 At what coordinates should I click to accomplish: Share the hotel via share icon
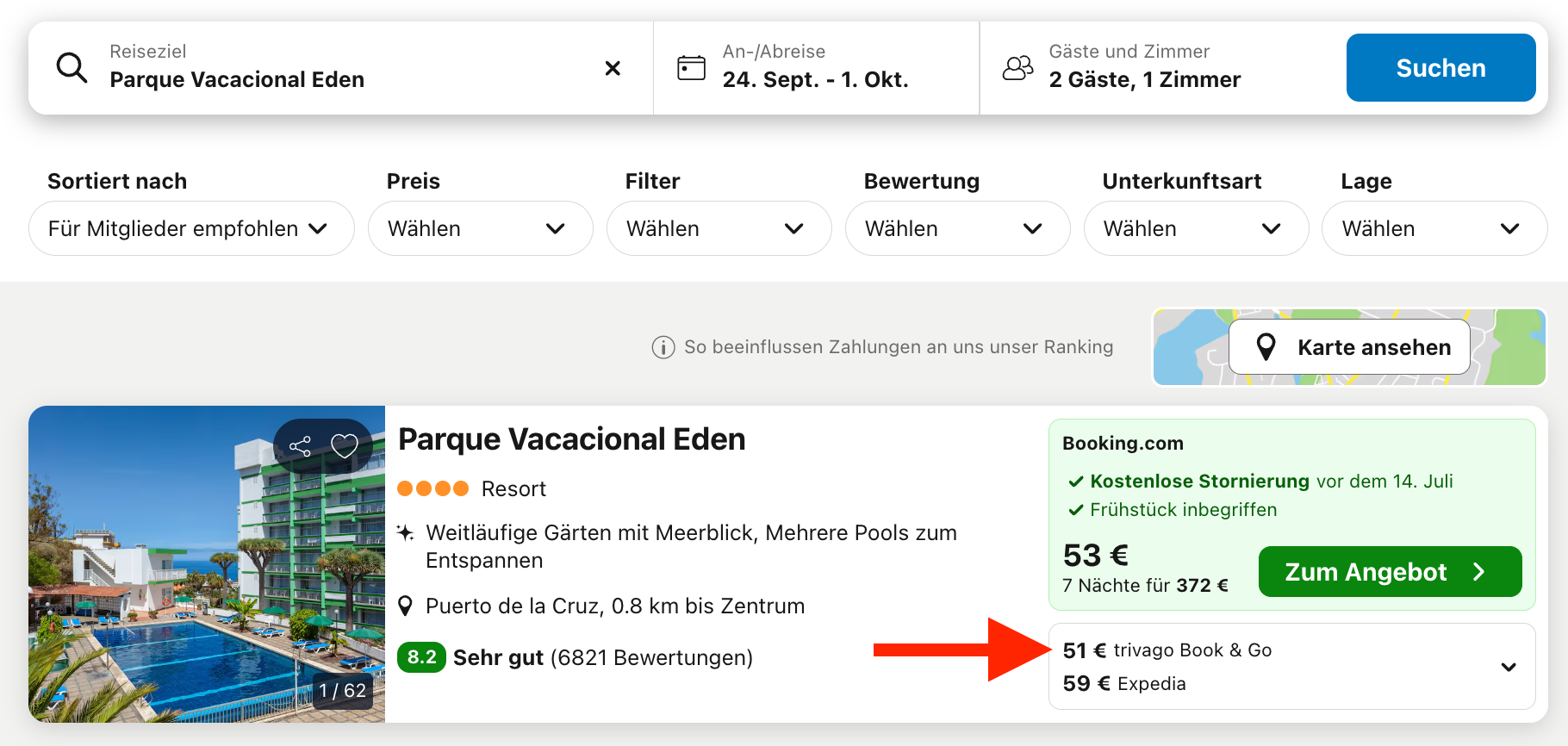300,446
